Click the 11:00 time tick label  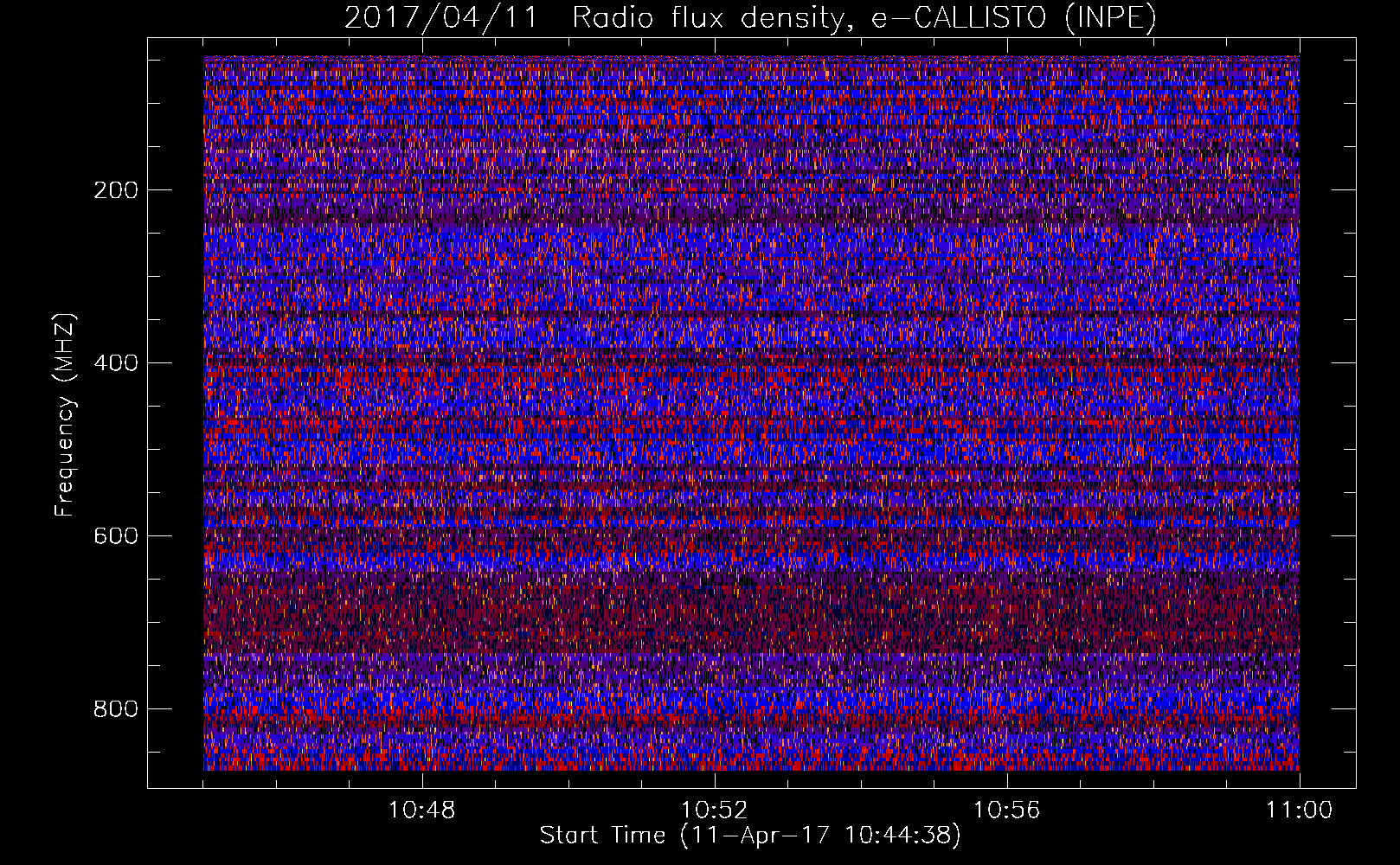[1300, 811]
